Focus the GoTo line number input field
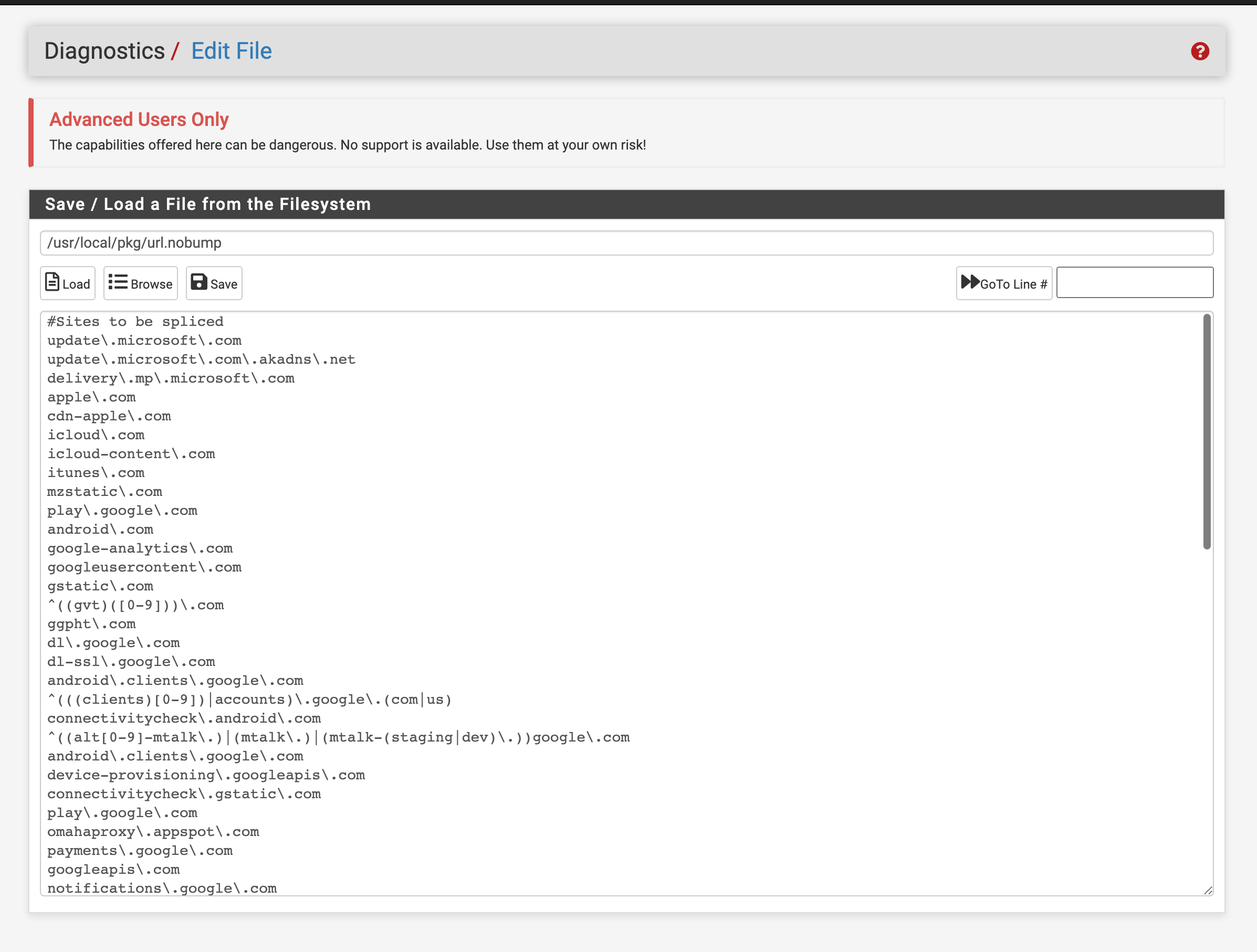 (1135, 282)
